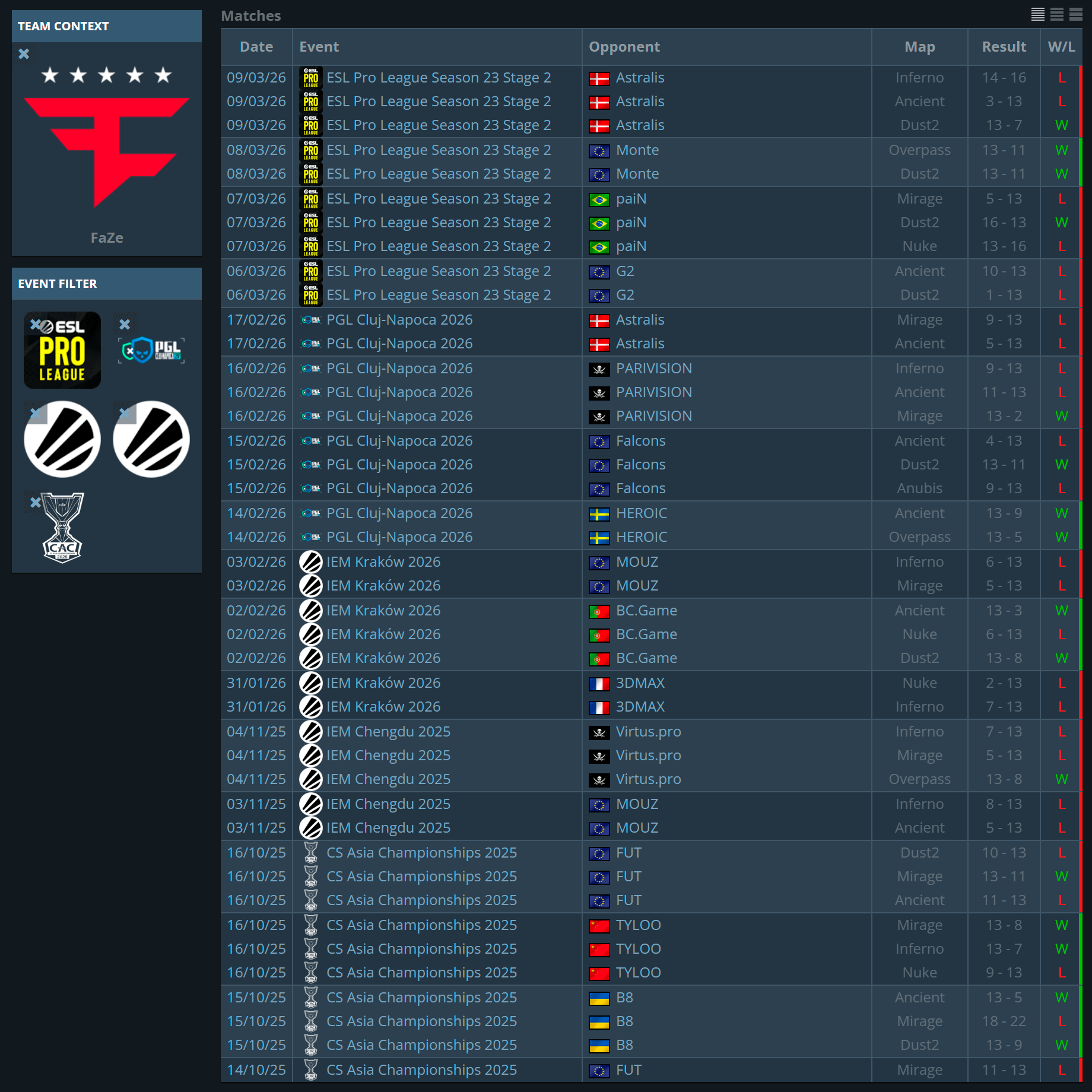Sort by the W/L column header

click(x=1061, y=47)
